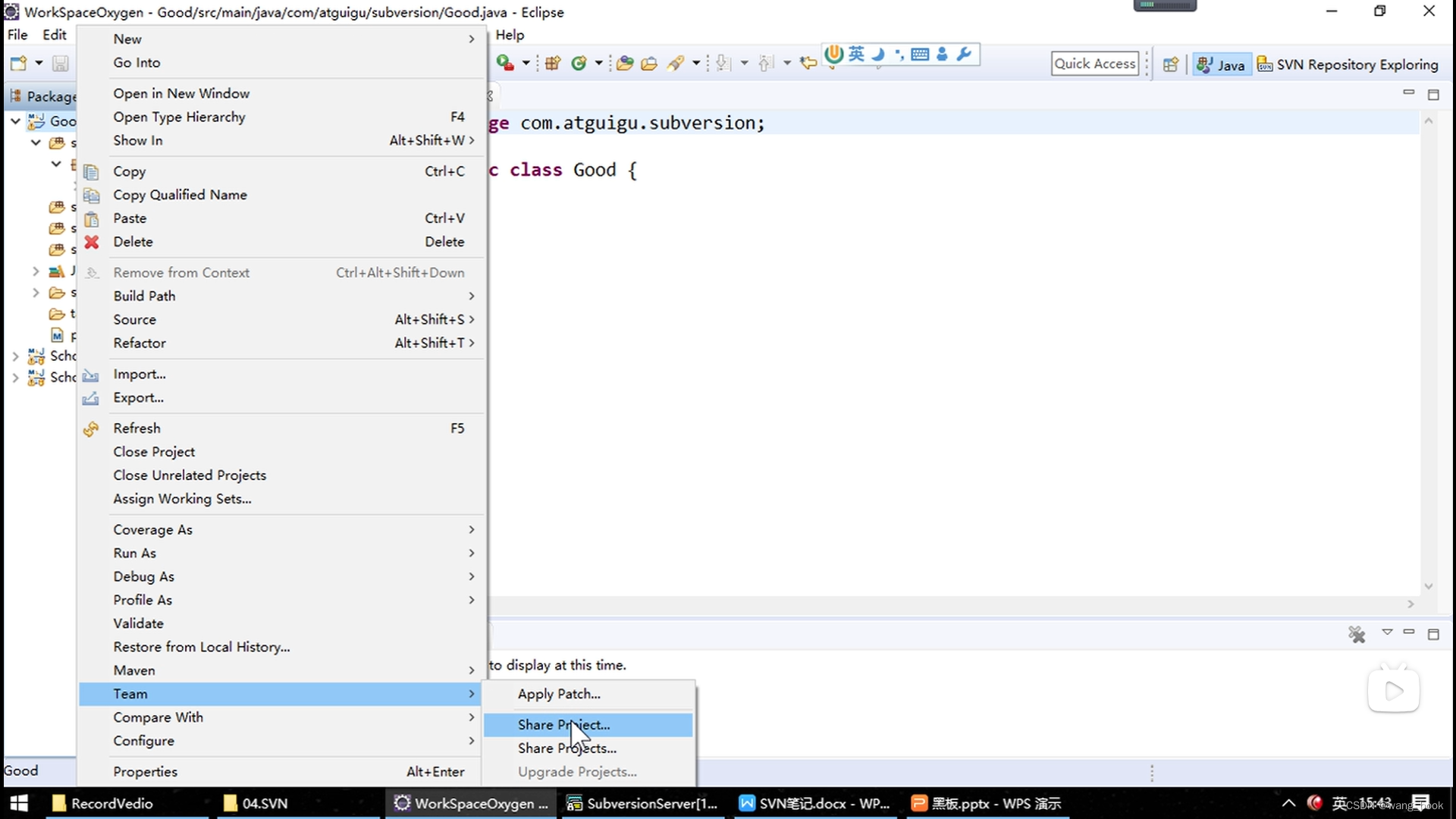Click the Search flashlight toolbar icon

tap(675, 64)
